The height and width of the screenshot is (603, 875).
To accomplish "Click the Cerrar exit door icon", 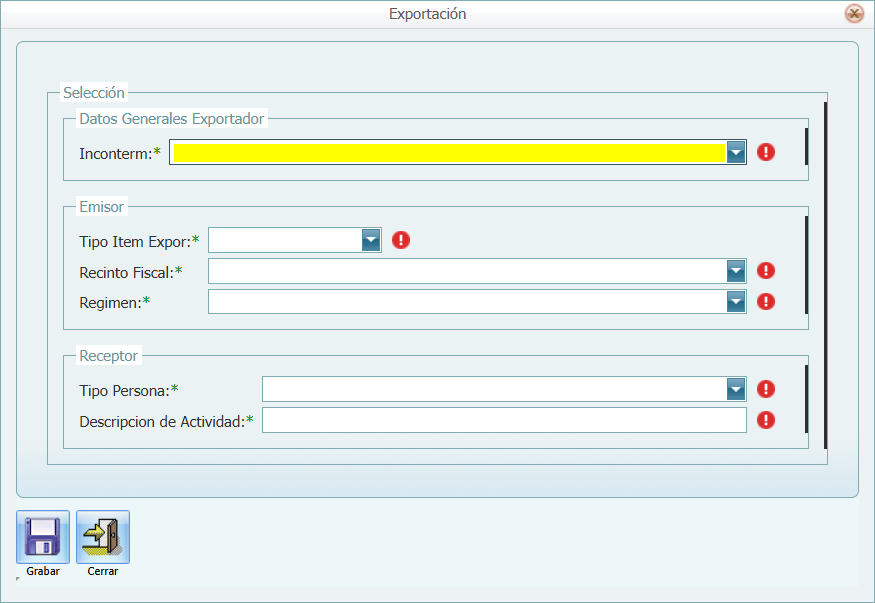I will (103, 537).
